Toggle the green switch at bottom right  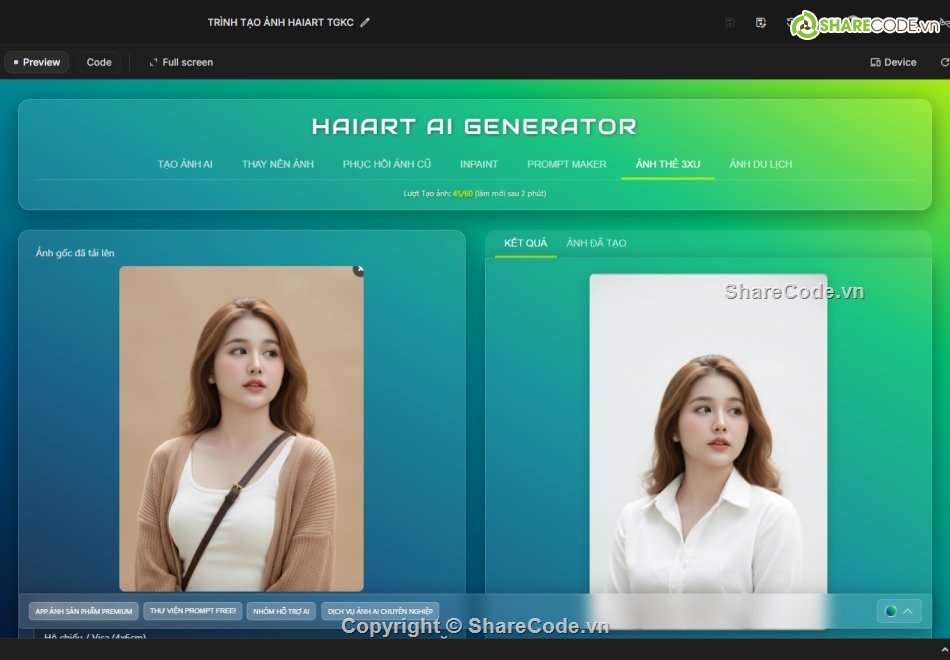coord(889,611)
